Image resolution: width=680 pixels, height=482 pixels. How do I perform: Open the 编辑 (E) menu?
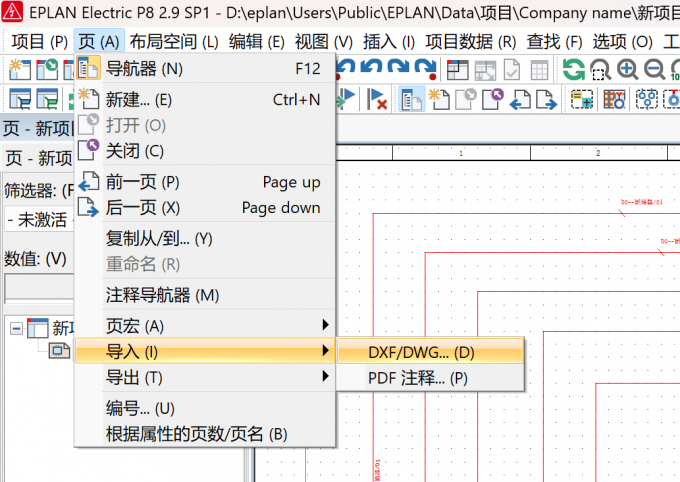tap(256, 42)
